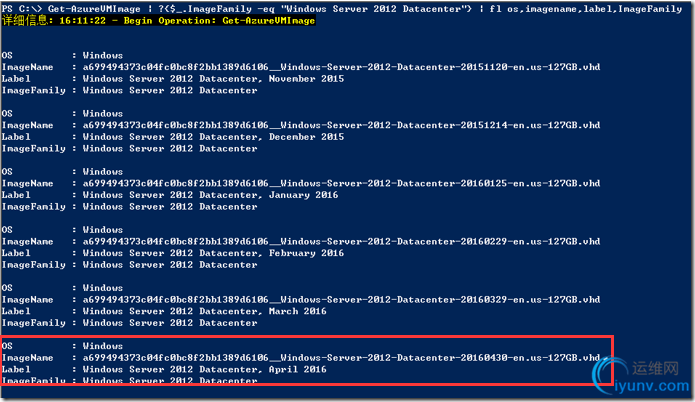695x402 pixels.
Task: Click ImageName ending 20160229-en.us-127GB.vhd
Action: pyautogui.click(x=301, y=241)
